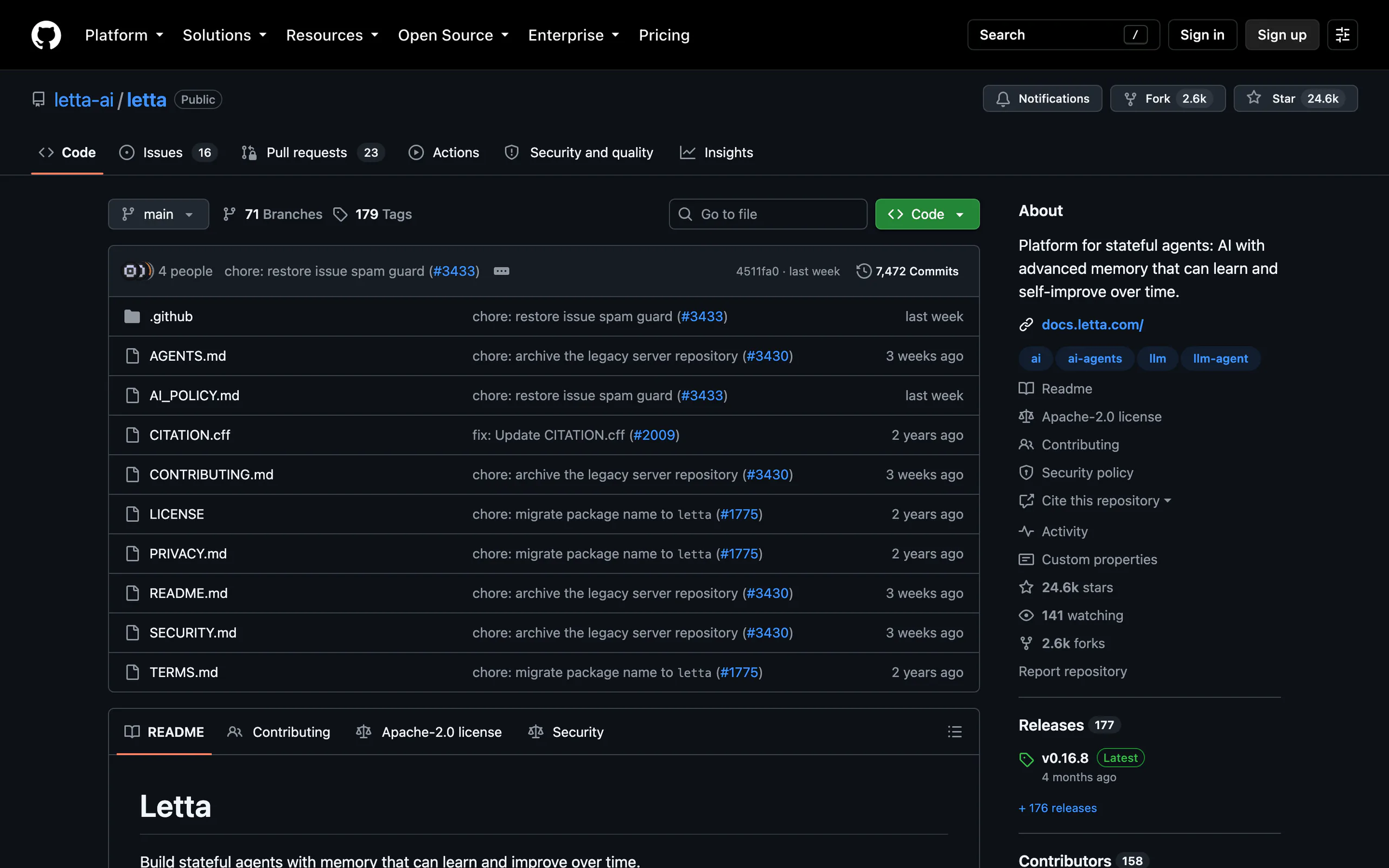Select the Apache-2.0 license tab in README panel
This screenshot has height=868, width=1389.
pos(429,732)
